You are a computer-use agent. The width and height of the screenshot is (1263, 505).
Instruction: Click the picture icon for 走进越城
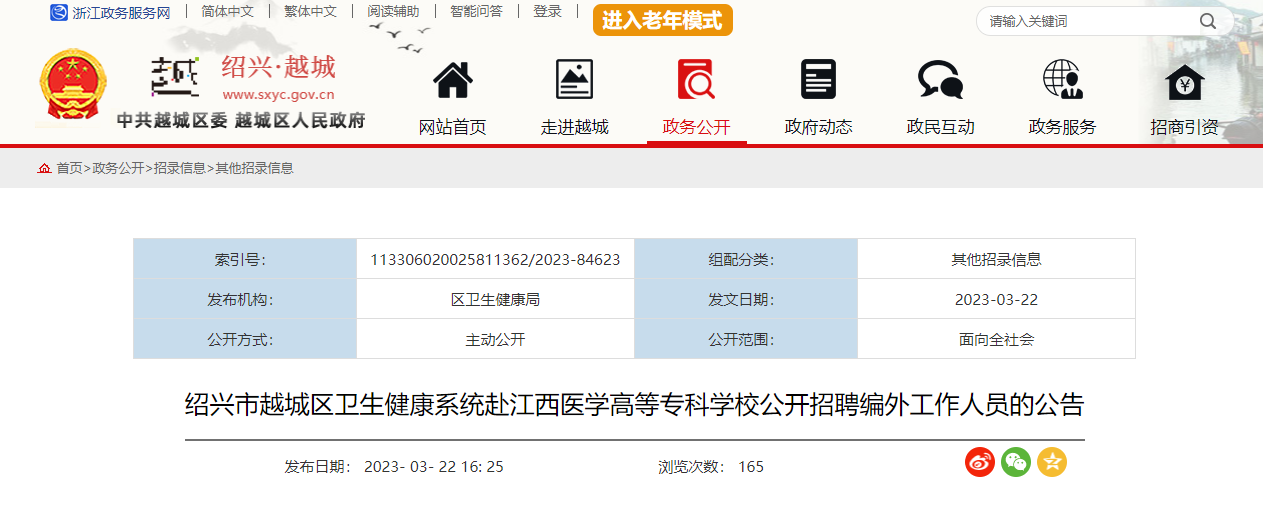[x=574, y=80]
